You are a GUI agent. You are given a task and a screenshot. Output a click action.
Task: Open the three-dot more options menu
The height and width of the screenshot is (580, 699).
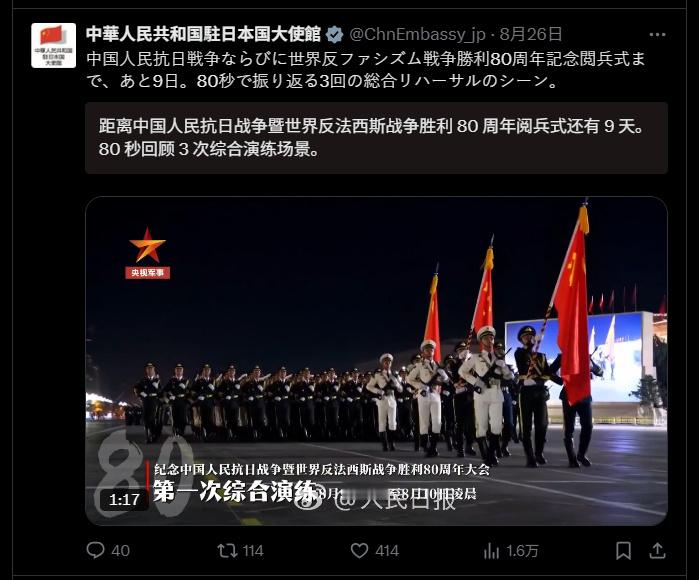(657, 34)
